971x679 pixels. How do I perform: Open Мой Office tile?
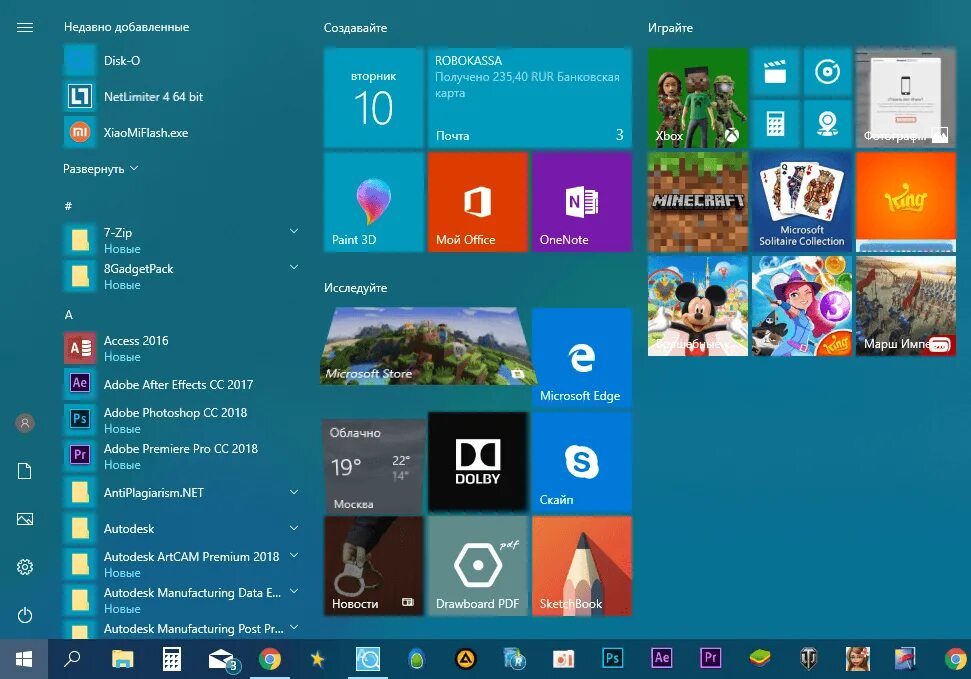(x=477, y=202)
